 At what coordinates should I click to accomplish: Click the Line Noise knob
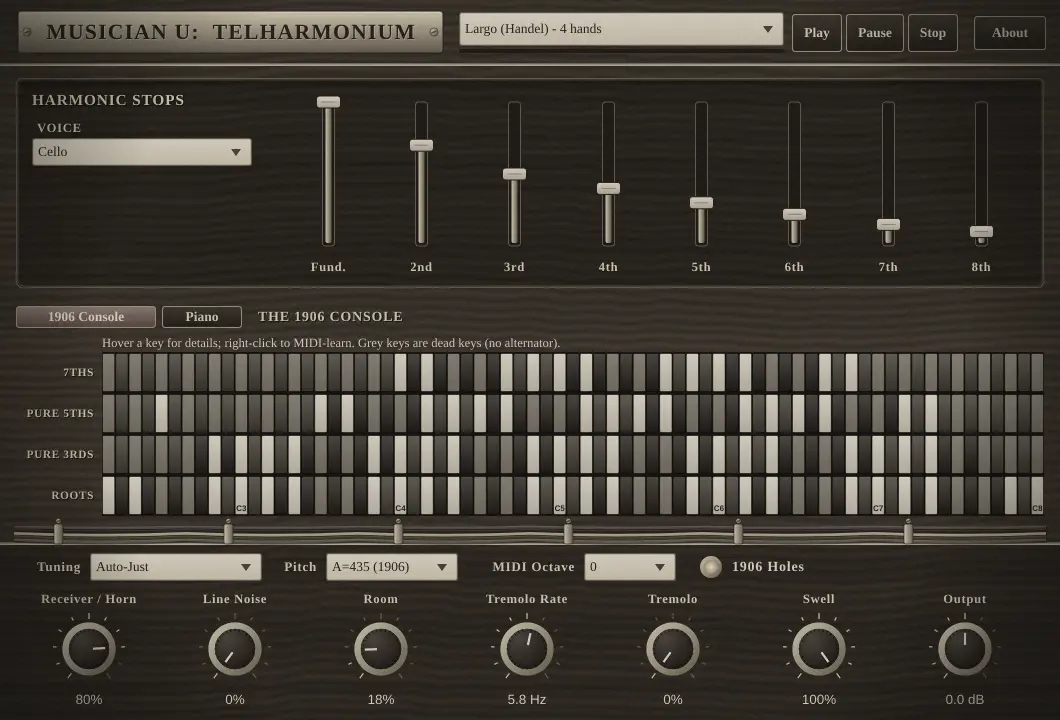[235, 648]
